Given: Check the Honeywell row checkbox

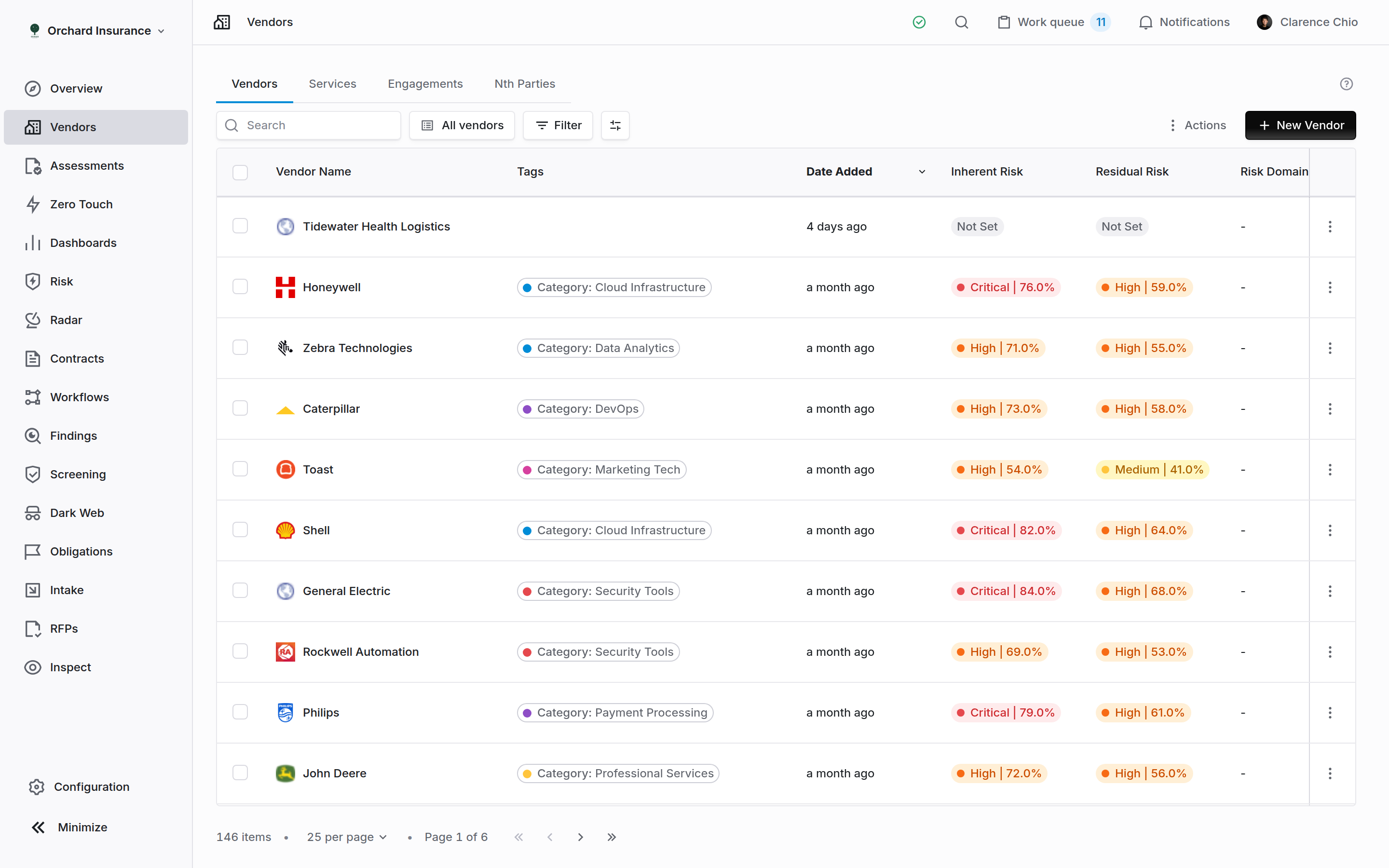Looking at the screenshot, I should 240,287.
